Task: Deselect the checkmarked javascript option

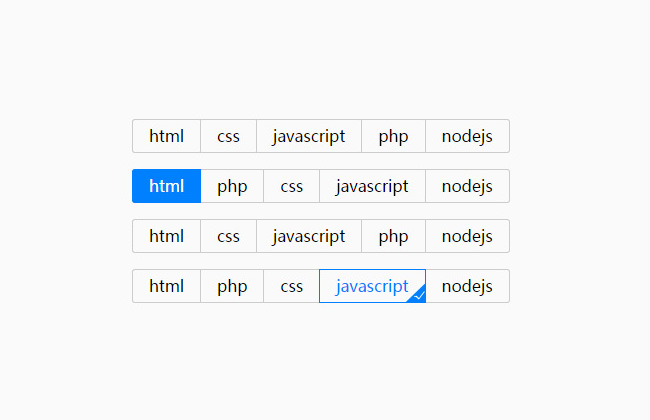Action: pyautogui.click(x=372, y=286)
